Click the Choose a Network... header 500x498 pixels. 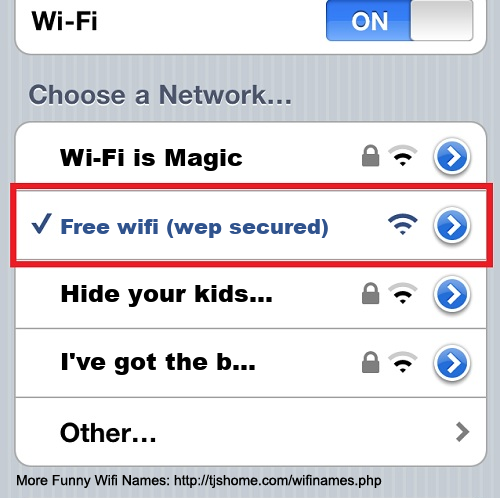(160, 95)
